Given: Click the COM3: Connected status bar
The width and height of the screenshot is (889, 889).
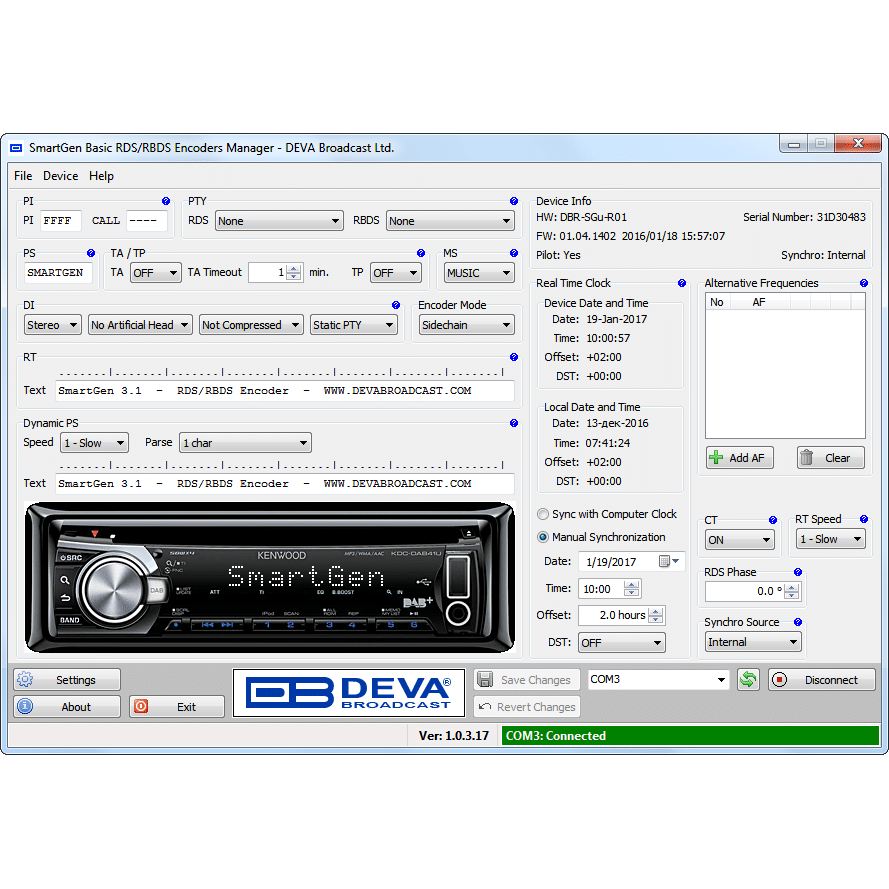Looking at the screenshot, I should [x=690, y=735].
